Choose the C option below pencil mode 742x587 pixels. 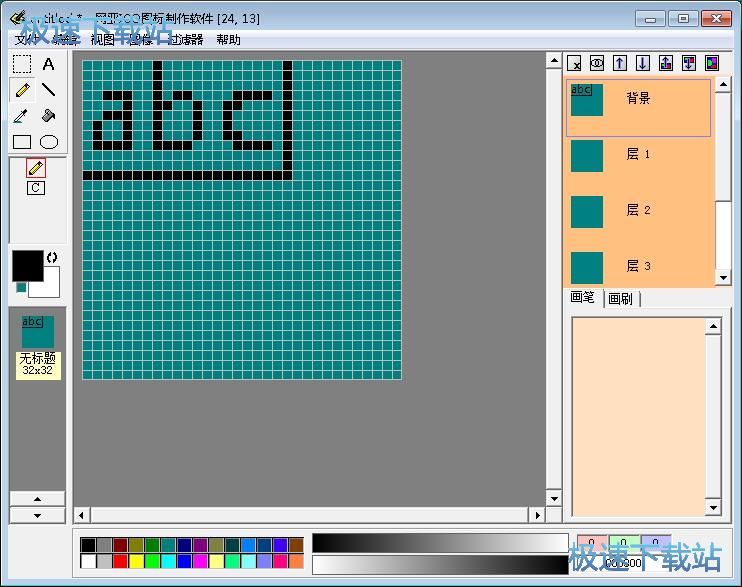pyautogui.click(x=36, y=188)
